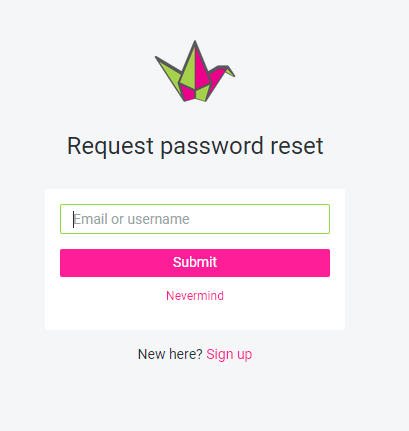Click the word 'reset' in heading

[297, 146]
